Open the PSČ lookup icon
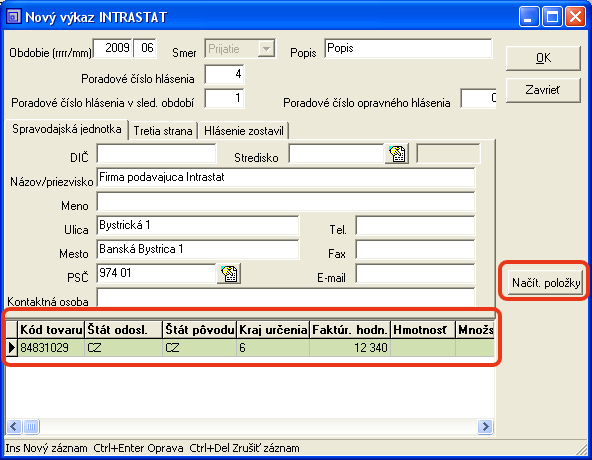Viewport: 592px width, 460px height. point(229,273)
